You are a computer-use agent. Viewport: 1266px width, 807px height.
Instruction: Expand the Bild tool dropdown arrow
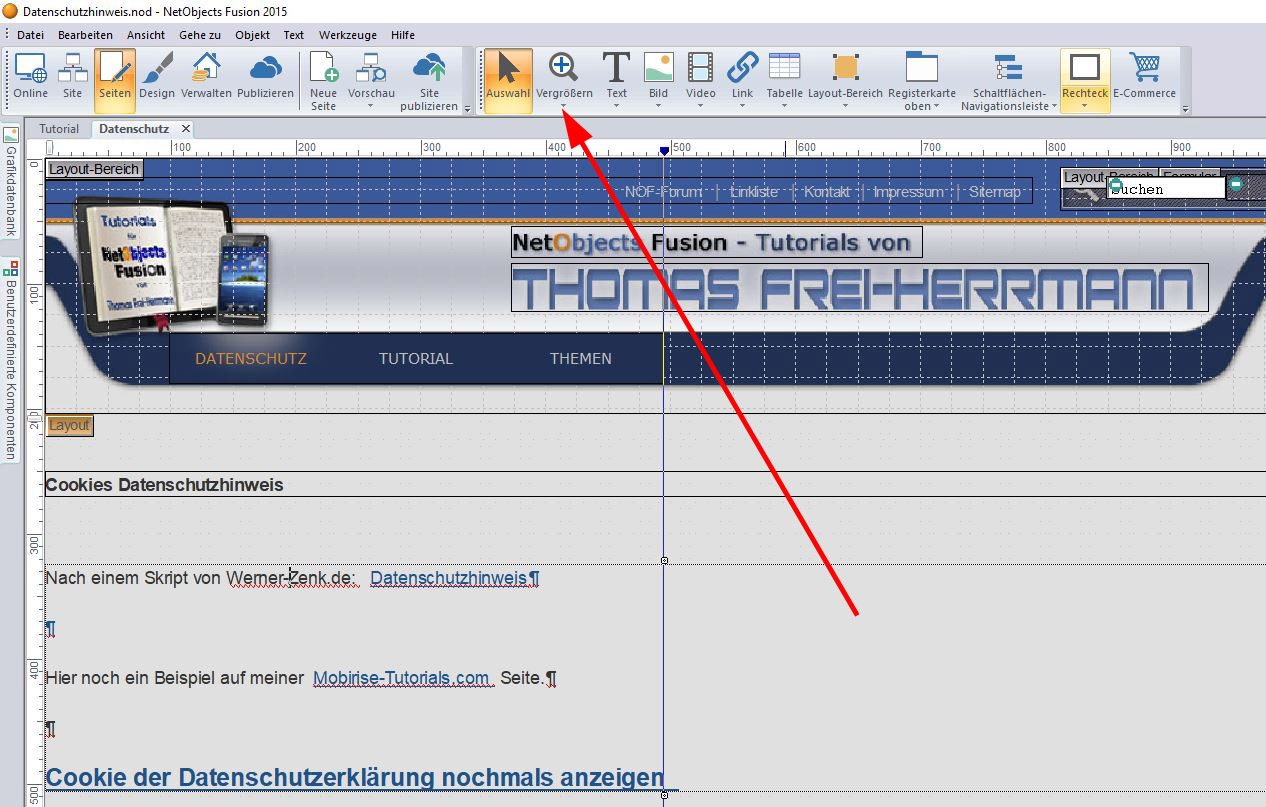point(658,106)
